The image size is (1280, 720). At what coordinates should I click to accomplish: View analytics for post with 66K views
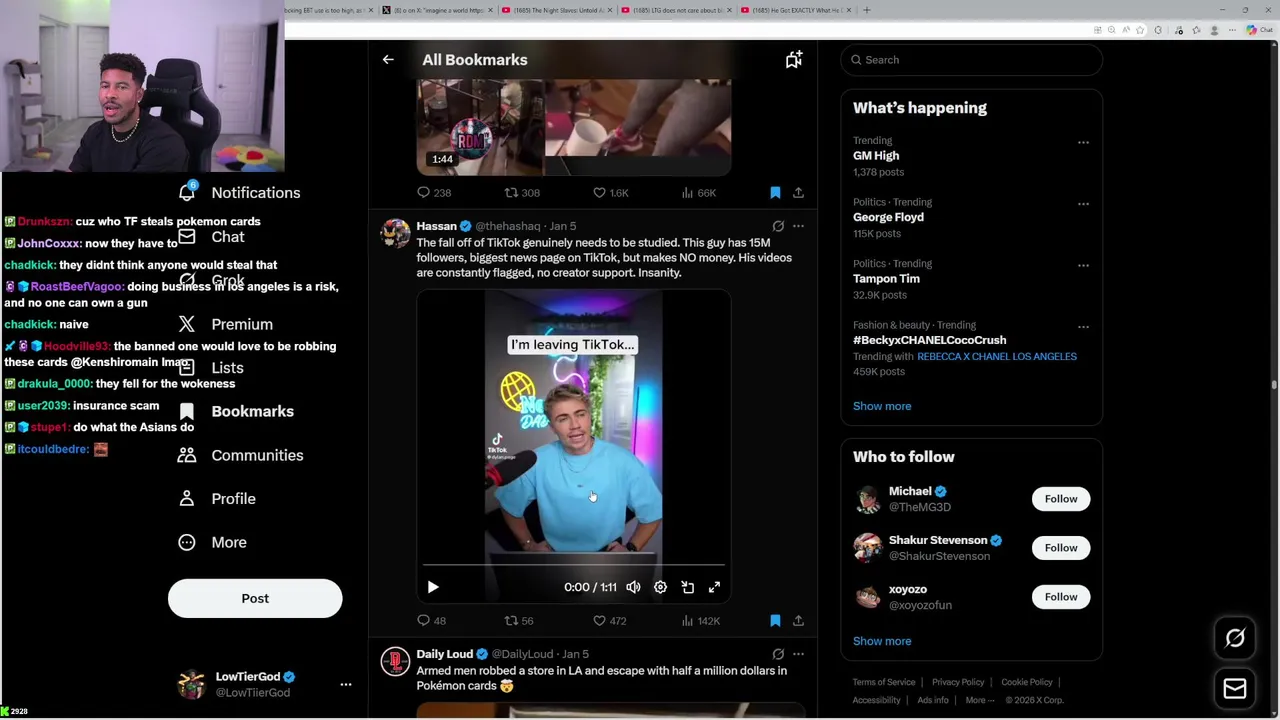click(698, 193)
